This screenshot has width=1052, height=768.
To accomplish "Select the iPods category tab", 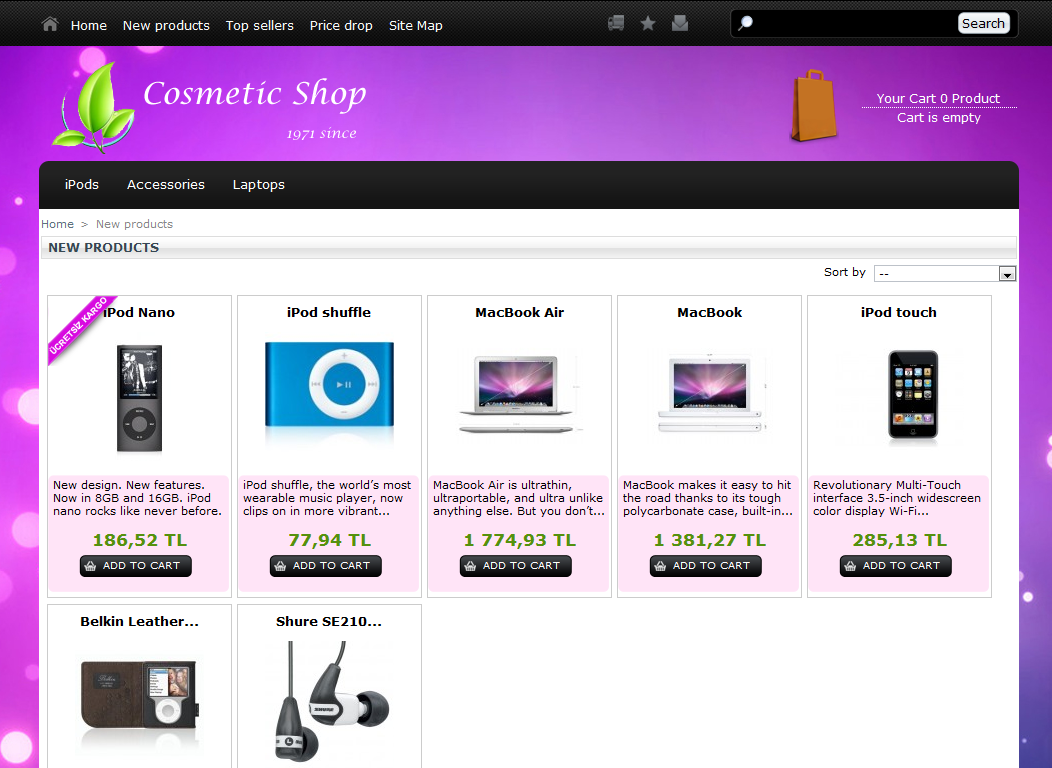I will click(82, 184).
